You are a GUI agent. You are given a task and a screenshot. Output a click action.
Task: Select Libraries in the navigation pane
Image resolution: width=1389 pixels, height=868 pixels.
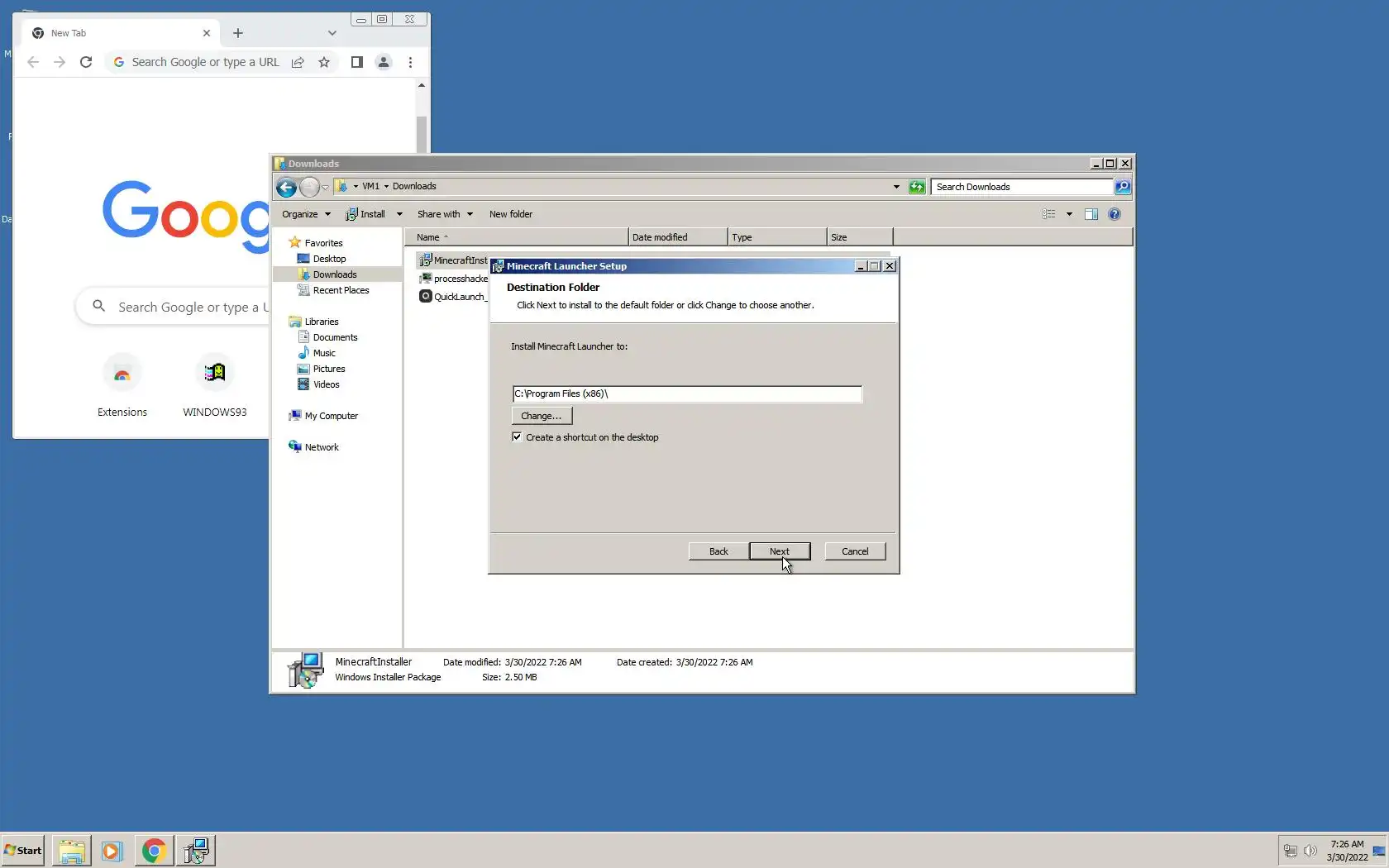pos(322,322)
